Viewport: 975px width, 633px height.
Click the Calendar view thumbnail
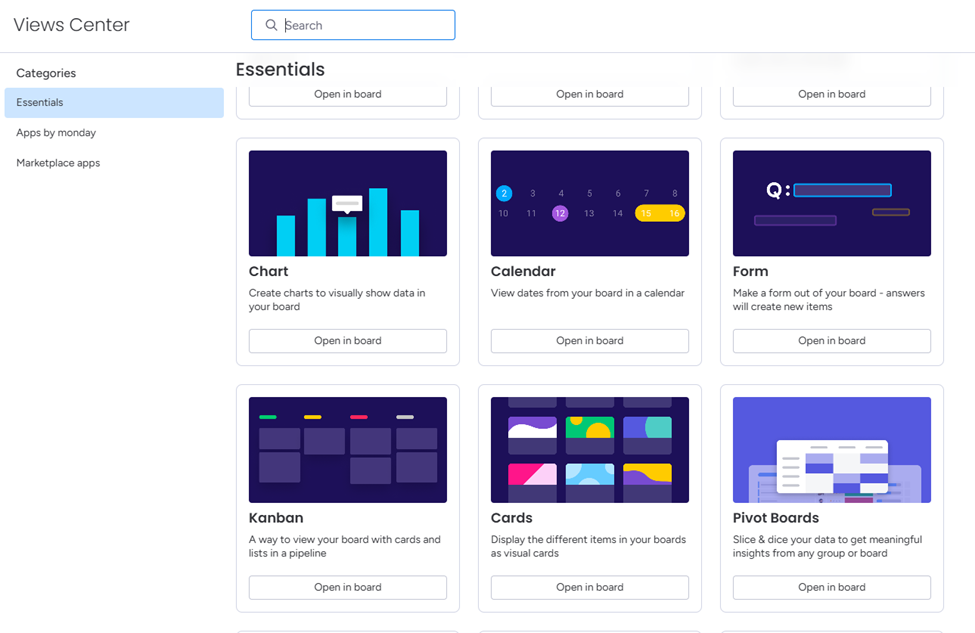tap(589, 203)
